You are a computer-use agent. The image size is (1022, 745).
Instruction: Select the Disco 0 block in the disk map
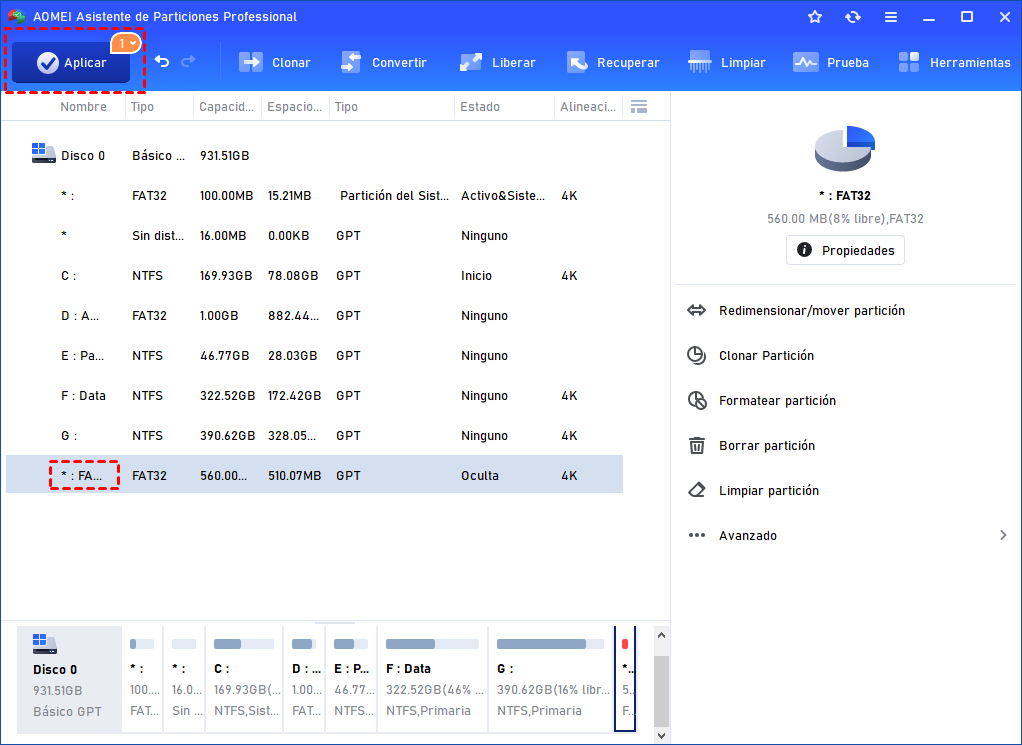pos(69,679)
